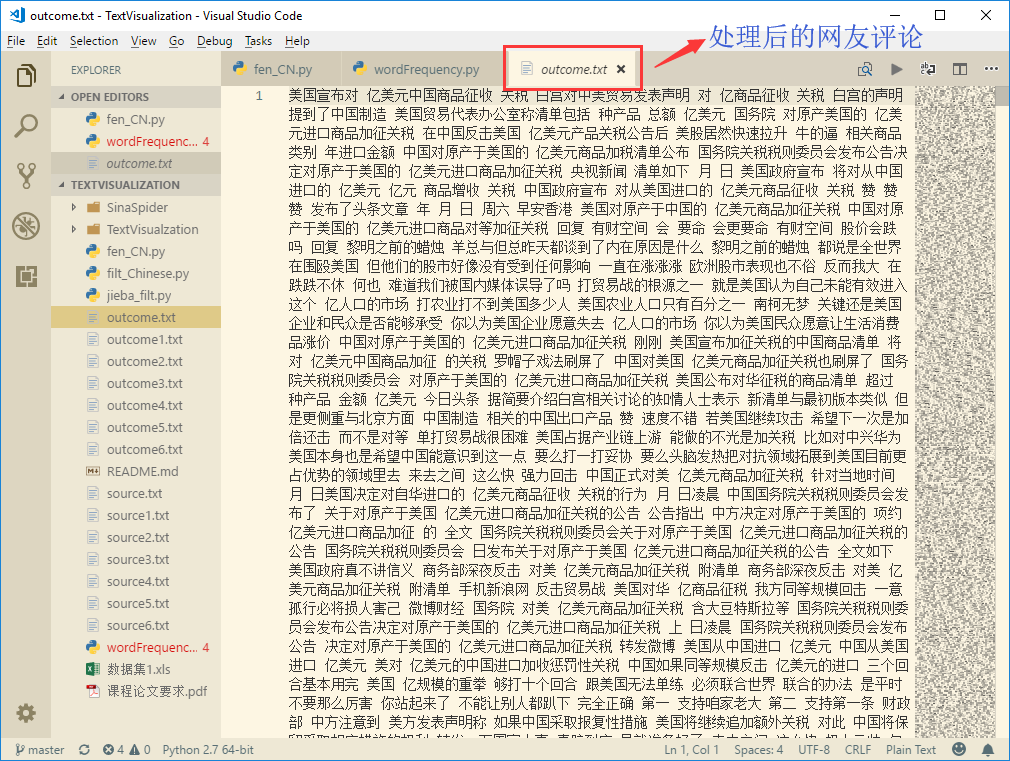Open the Debug view icon
Image resolution: width=1010 pixels, height=761 pixels.
(x=26, y=226)
